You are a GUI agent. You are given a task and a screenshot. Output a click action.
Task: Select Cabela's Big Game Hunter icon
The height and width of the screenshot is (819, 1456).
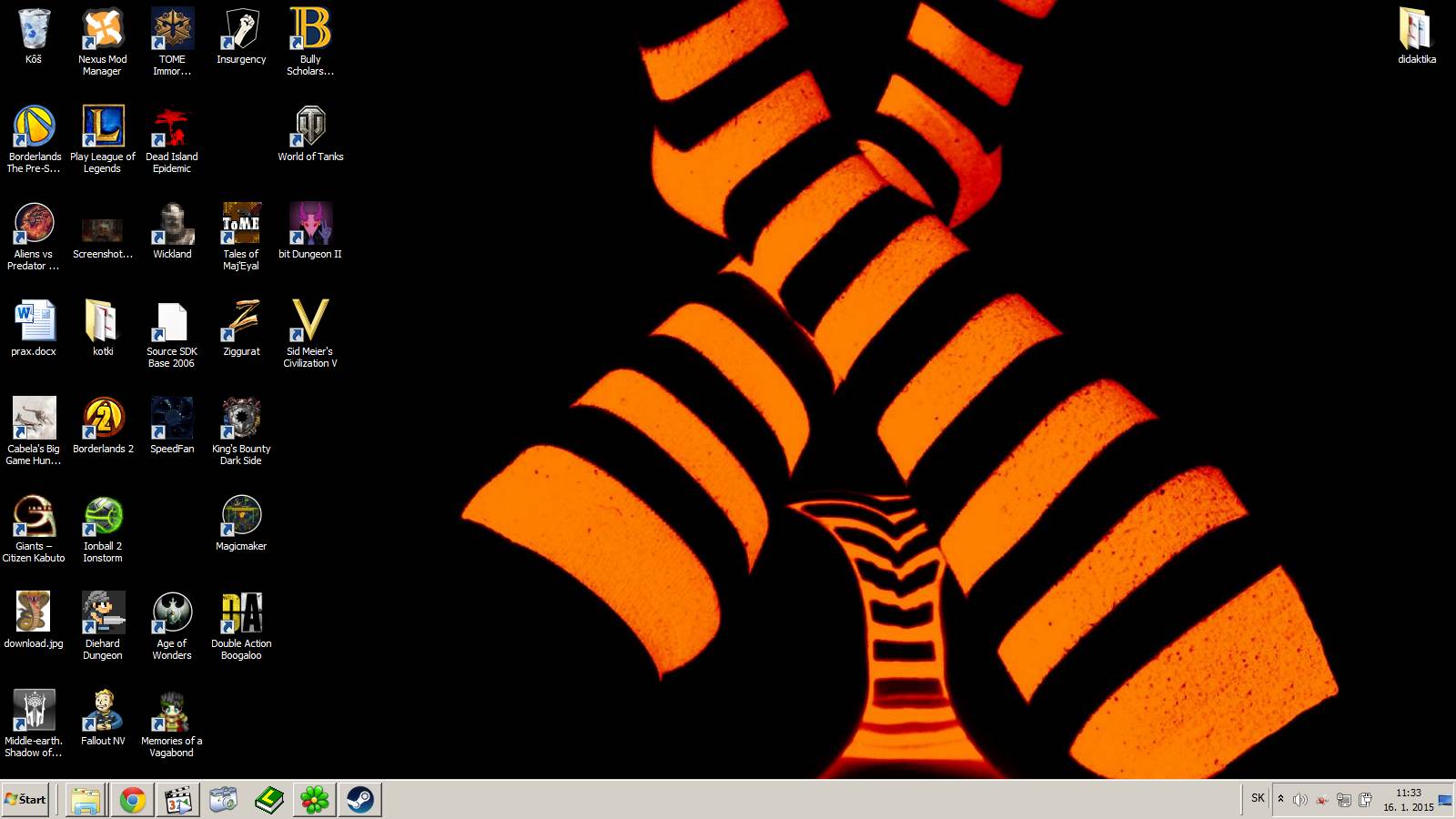[x=34, y=431]
